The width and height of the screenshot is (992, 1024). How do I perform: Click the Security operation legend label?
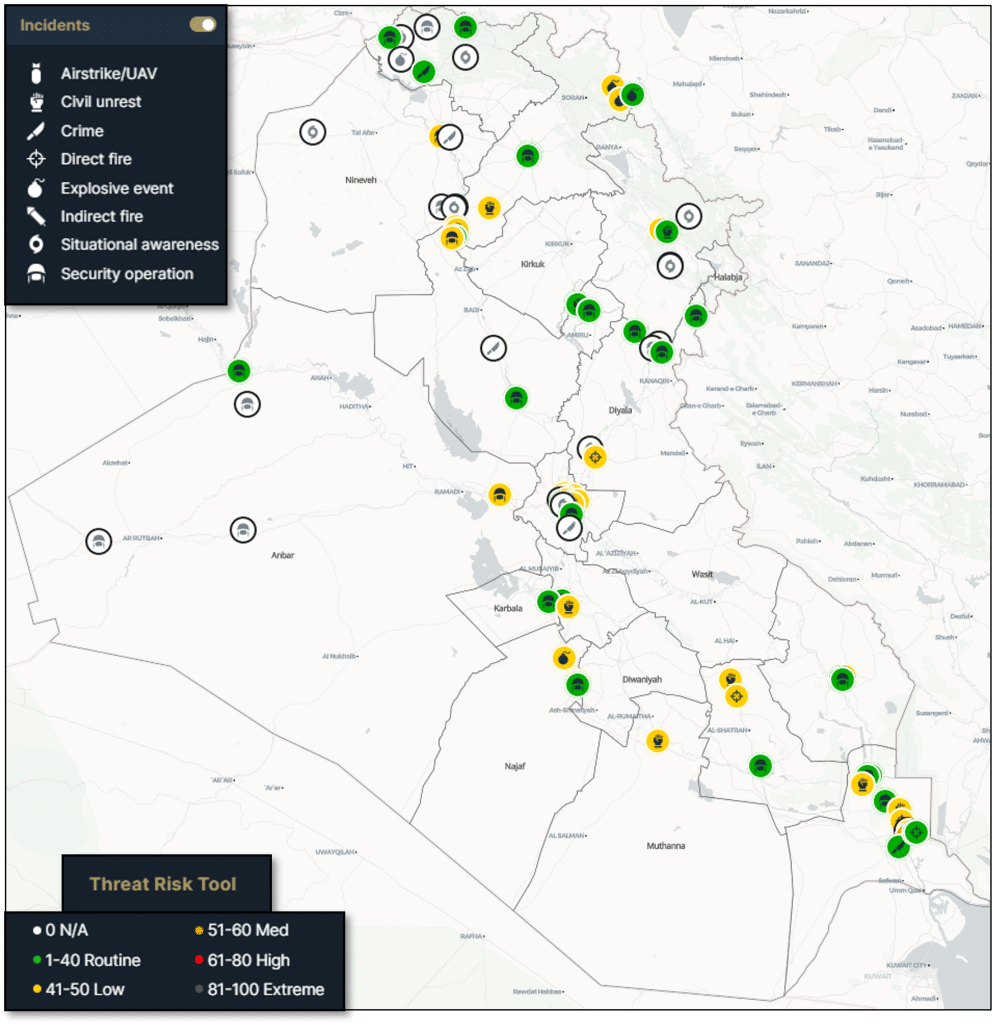click(127, 274)
